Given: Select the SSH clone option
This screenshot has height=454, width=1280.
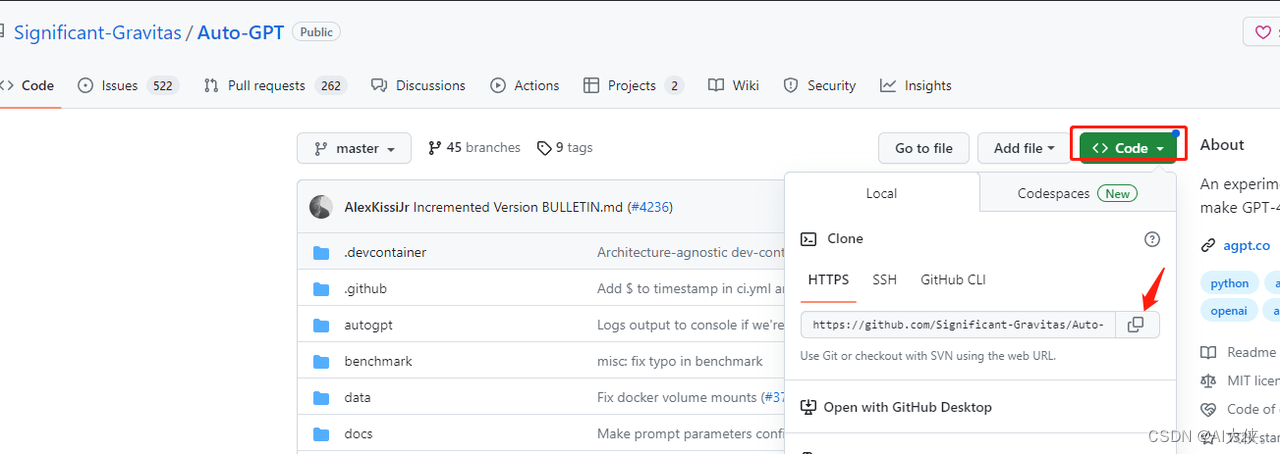Looking at the screenshot, I should coord(884,280).
